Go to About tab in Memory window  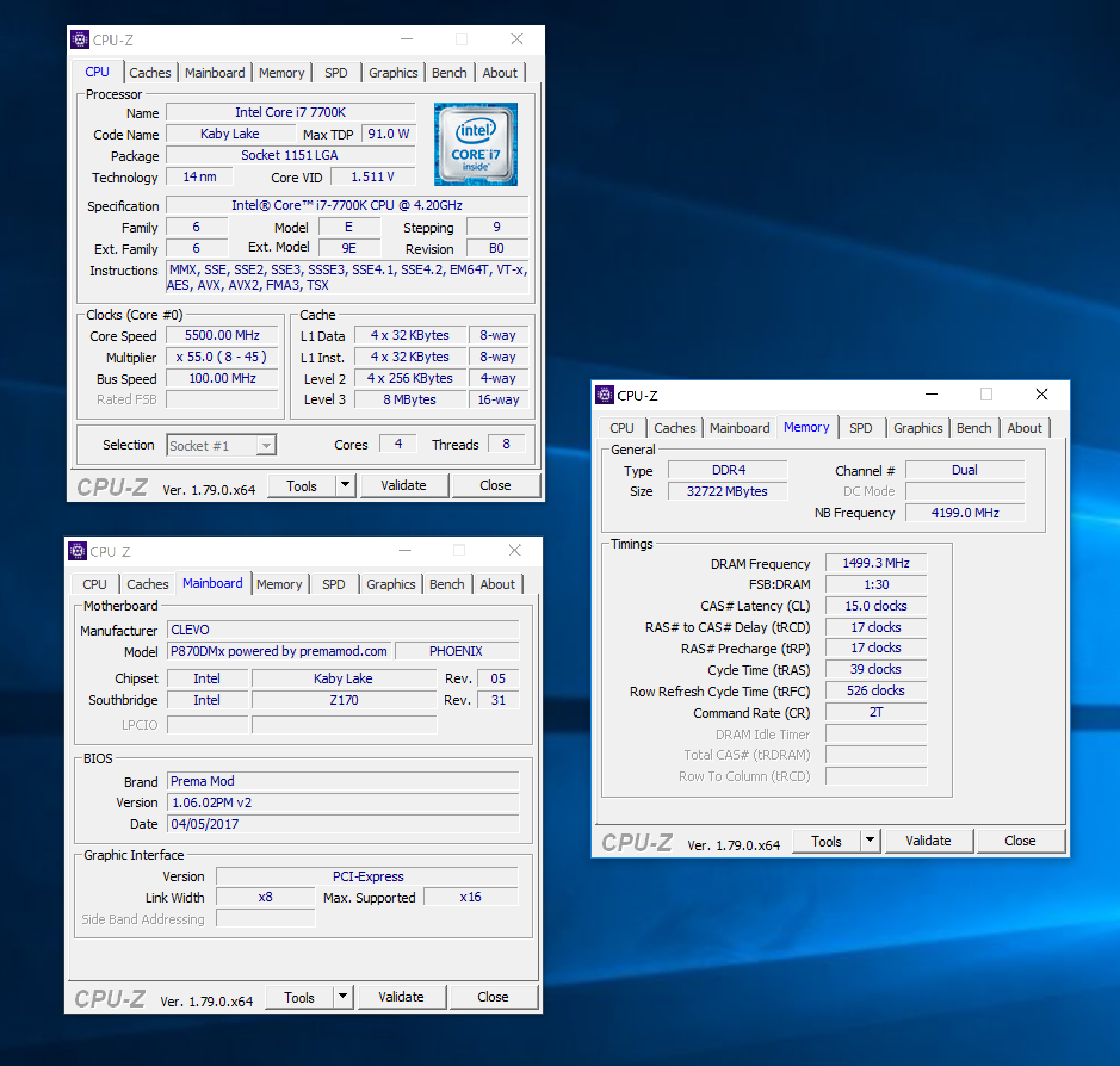click(1024, 428)
